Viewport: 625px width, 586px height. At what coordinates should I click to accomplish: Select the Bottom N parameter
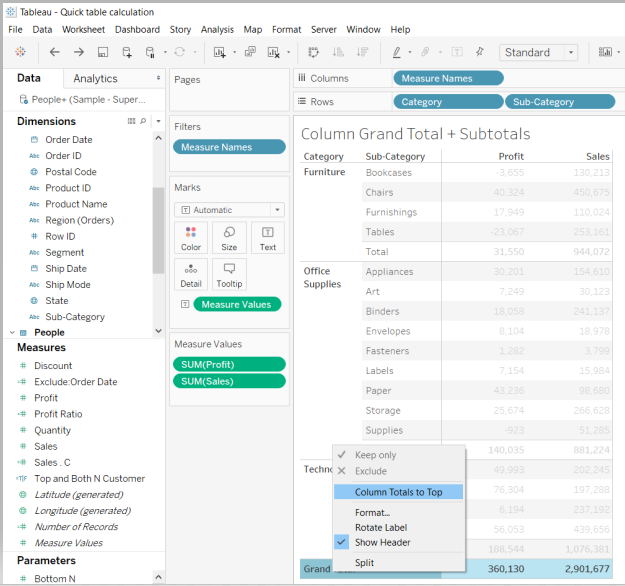(55, 578)
